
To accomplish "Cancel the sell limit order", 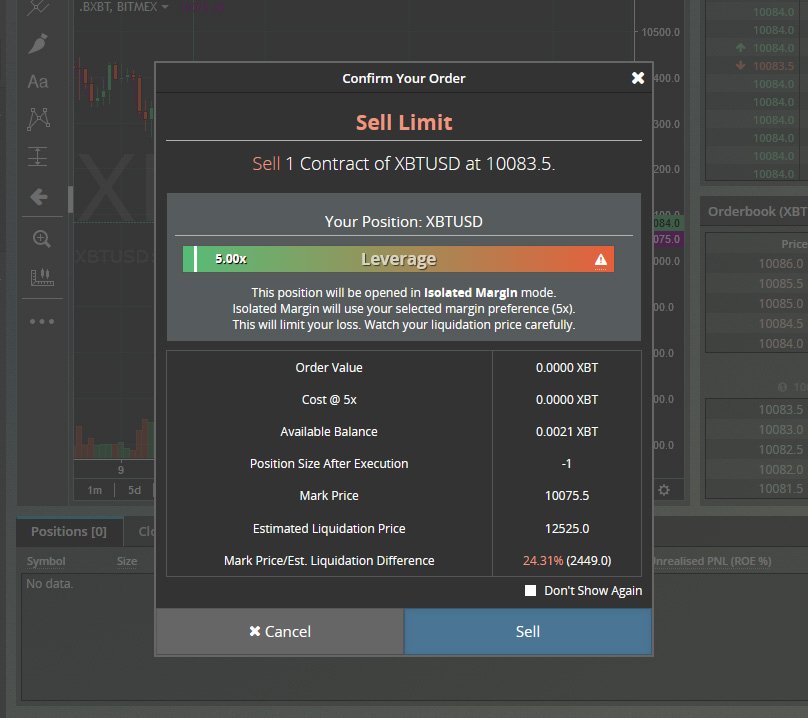I will point(280,631).
